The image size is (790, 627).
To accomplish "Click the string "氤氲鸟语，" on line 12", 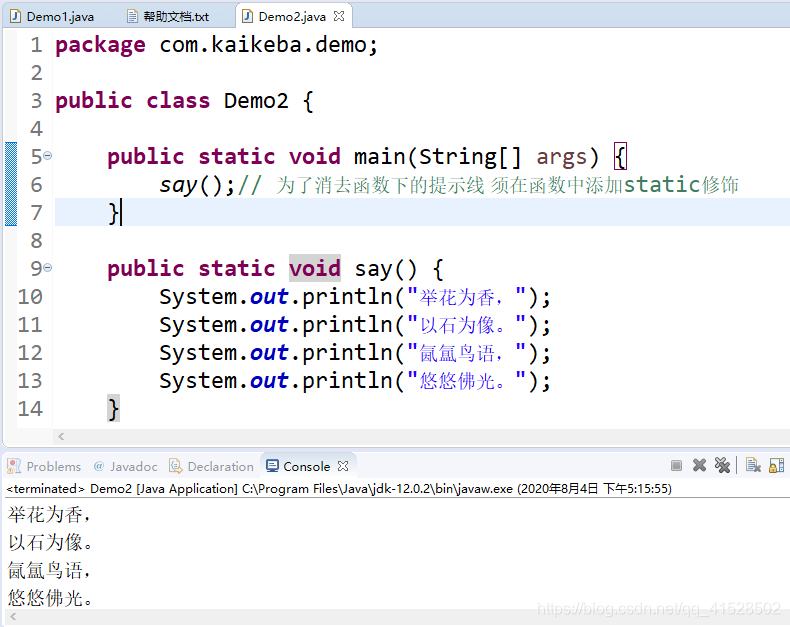I will click(467, 352).
